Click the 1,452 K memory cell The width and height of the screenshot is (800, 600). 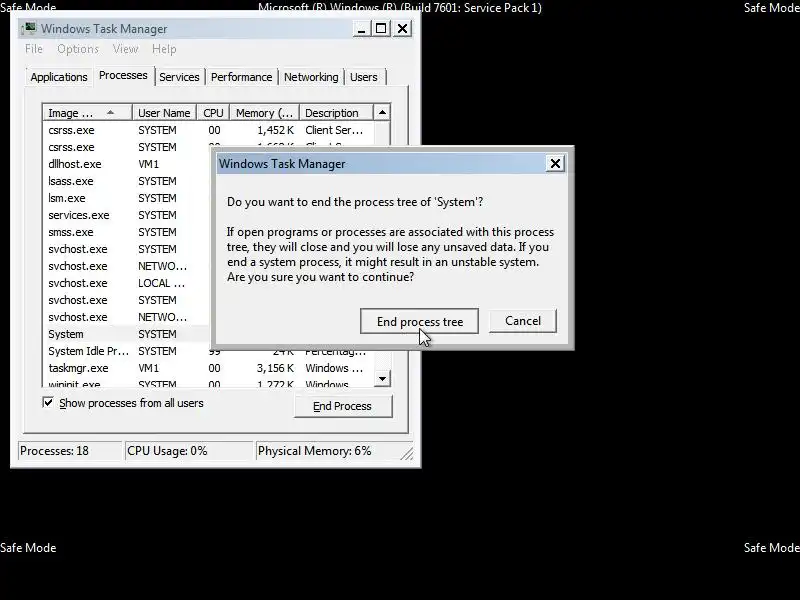click(x=276, y=130)
